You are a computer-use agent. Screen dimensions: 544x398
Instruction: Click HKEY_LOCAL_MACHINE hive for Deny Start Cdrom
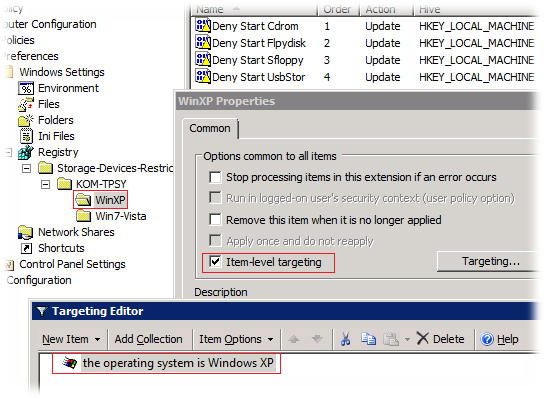click(x=476, y=26)
